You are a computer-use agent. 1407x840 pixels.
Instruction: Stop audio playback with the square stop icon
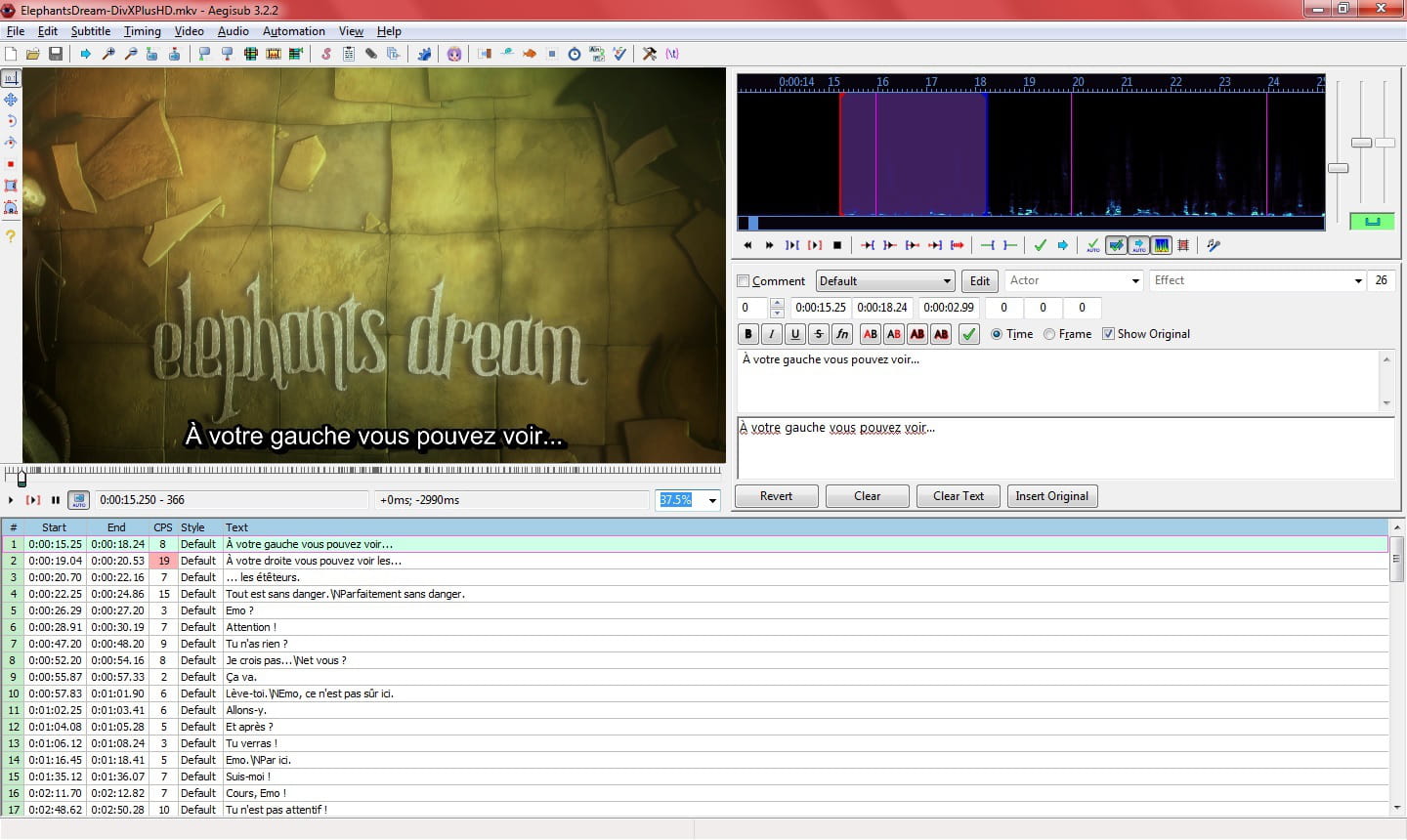[837, 245]
